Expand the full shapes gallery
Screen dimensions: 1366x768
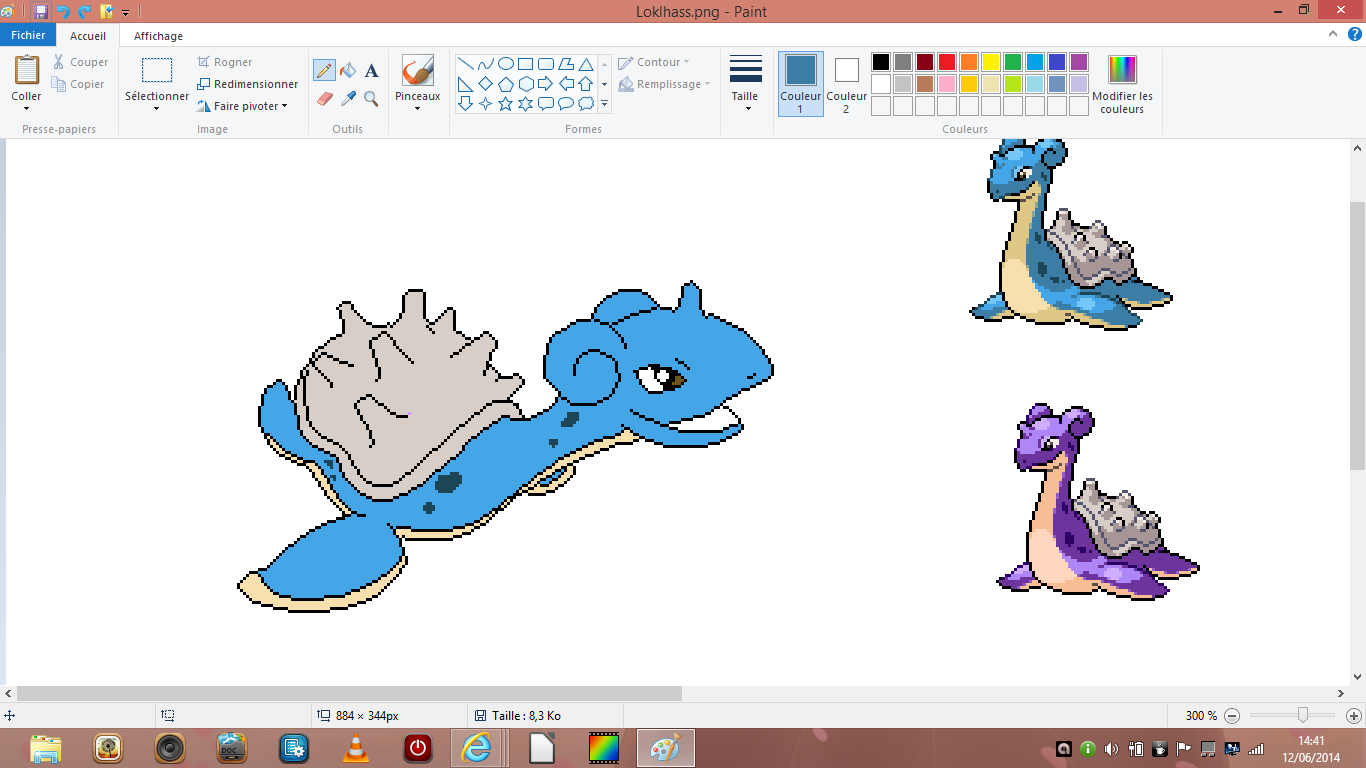point(605,103)
